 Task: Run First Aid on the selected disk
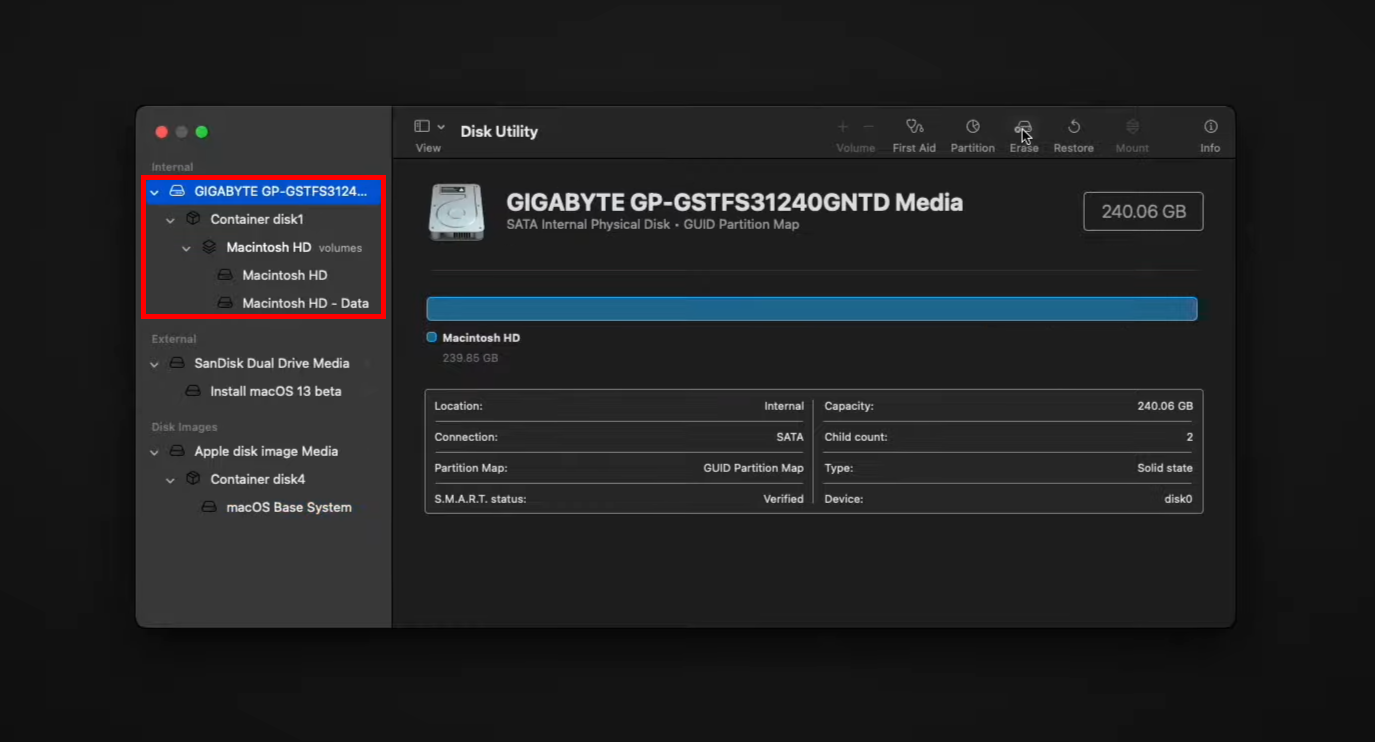[x=913, y=133]
